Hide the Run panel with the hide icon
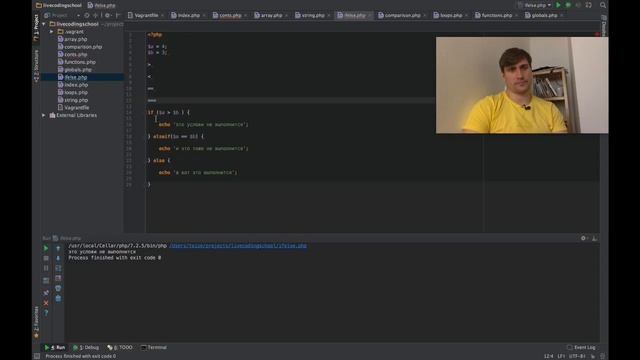 pyautogui.click(x=595, y=238)
